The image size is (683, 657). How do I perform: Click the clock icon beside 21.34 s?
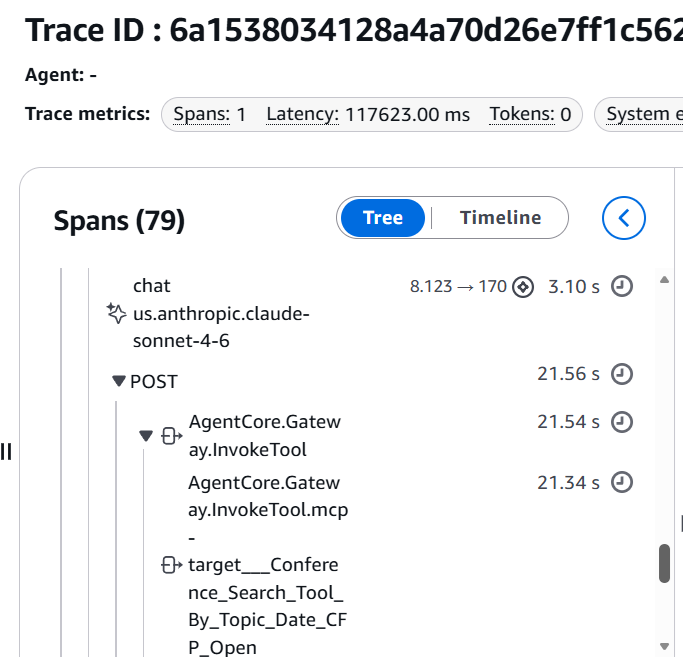622,482
